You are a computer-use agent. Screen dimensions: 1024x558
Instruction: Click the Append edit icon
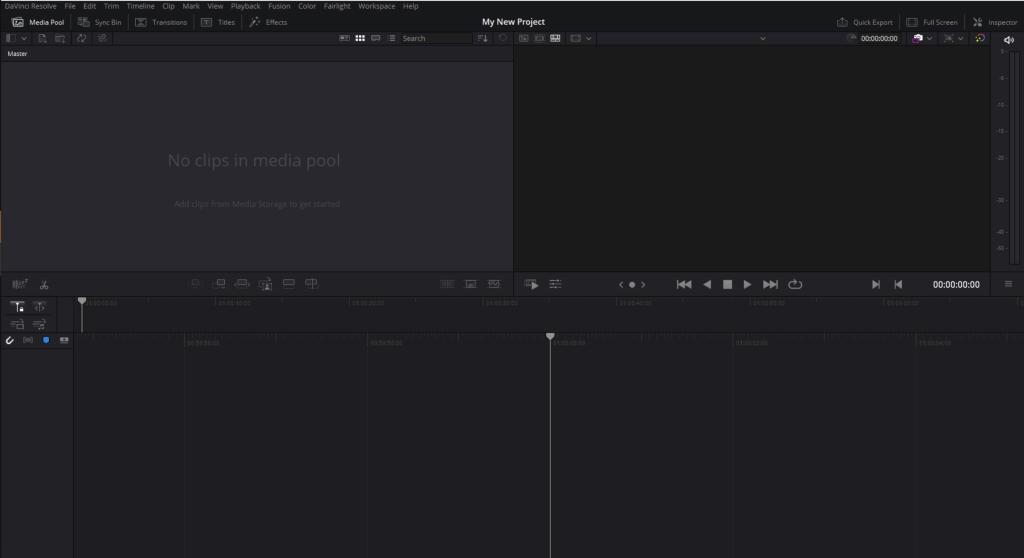click(x=219, y=284)
